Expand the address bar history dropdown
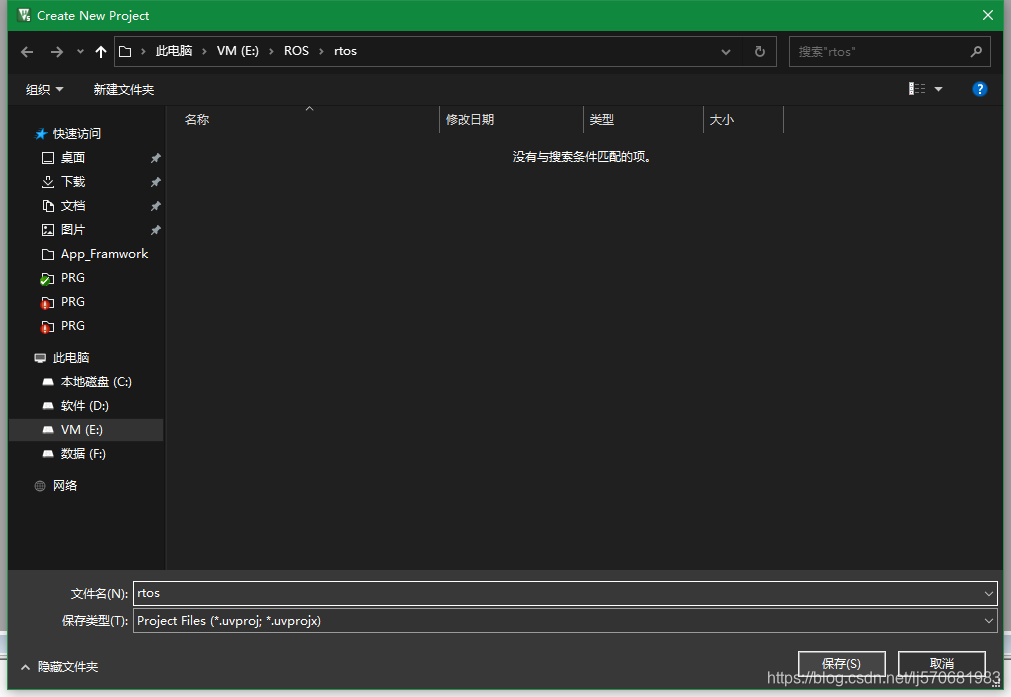This screenshot has width=1011, height=697. click(726, 52)
